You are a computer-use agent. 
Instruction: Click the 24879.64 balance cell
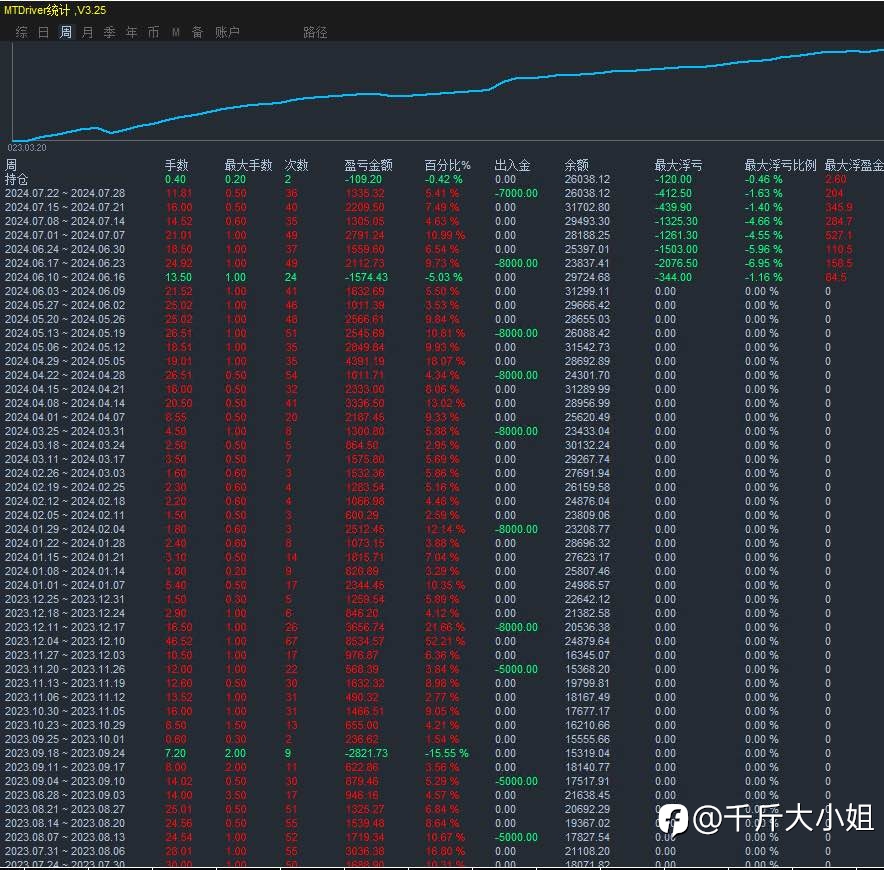pos(587,641)
